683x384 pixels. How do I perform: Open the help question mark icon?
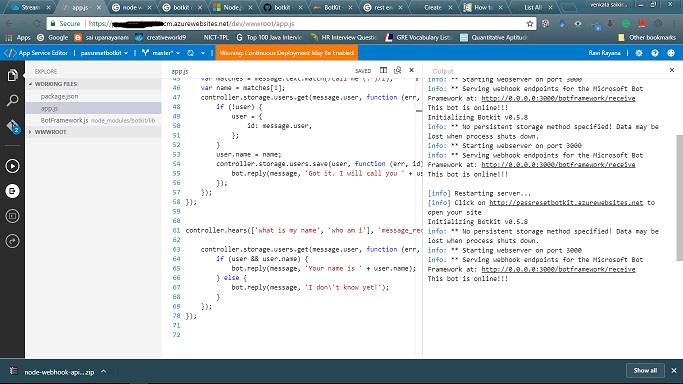click(655, 53)
